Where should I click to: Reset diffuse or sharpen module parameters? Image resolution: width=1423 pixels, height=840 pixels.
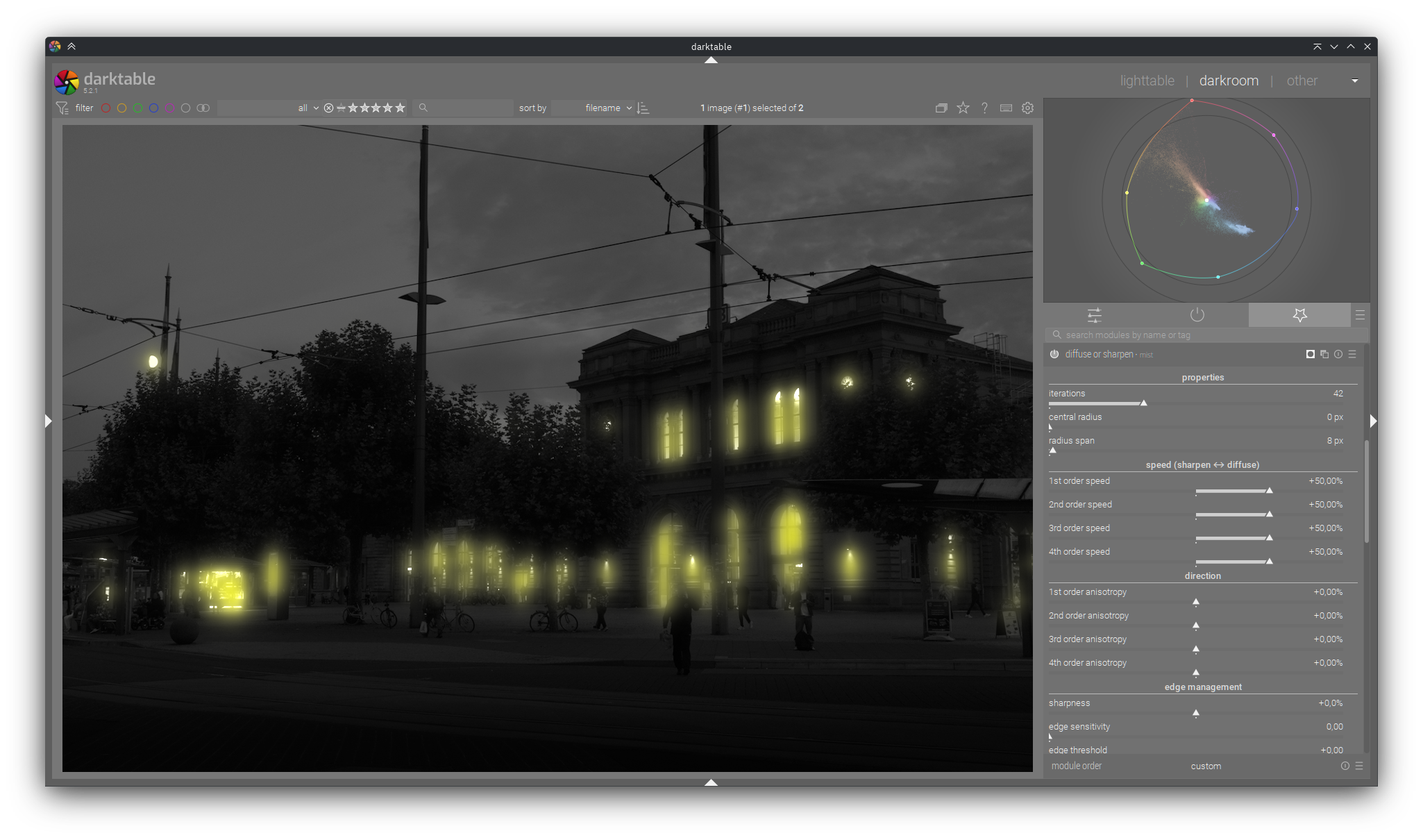click(x=1338, y=354)
